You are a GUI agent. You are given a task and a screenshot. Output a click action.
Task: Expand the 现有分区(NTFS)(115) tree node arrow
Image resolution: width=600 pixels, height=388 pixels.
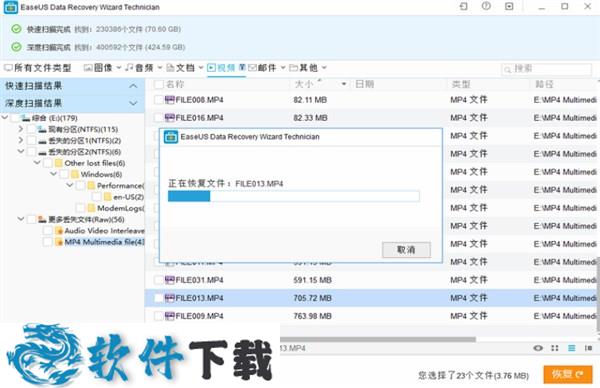[x=21, y=129]
